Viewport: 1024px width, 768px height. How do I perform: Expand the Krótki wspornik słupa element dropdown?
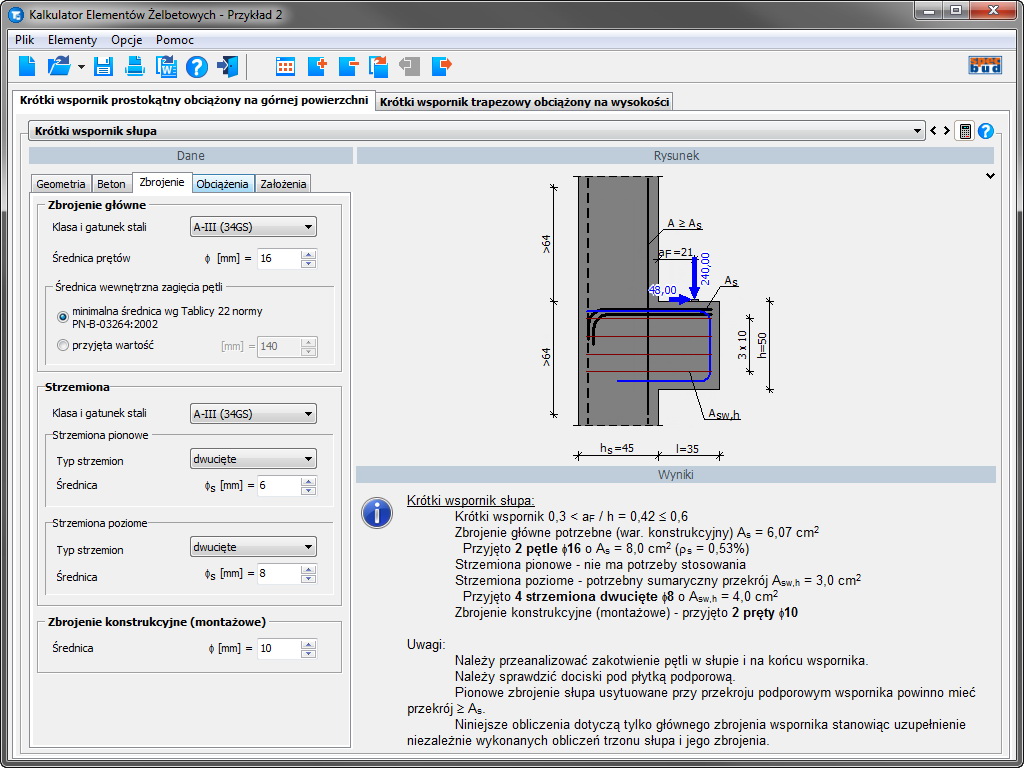(x=918, y=131)
